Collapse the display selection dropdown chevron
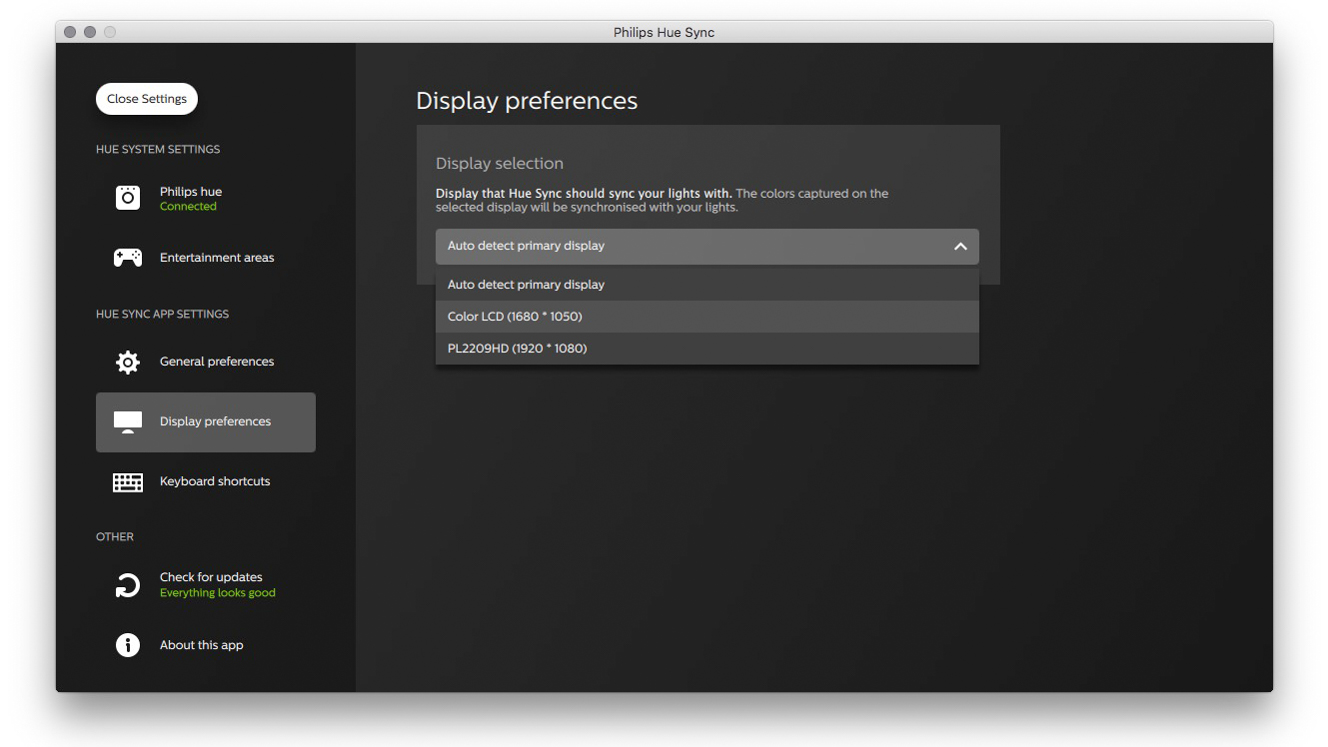This screenshot has height=747, width=1328. [960, 246]
